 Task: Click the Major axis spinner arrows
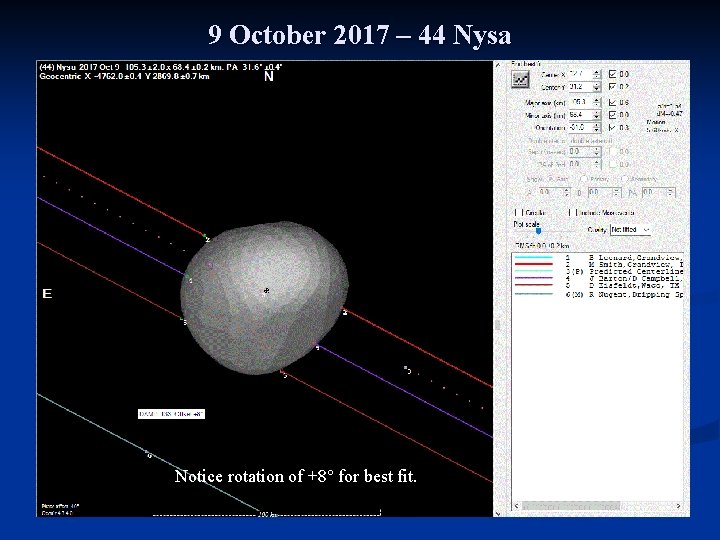[x=596, y=102]
